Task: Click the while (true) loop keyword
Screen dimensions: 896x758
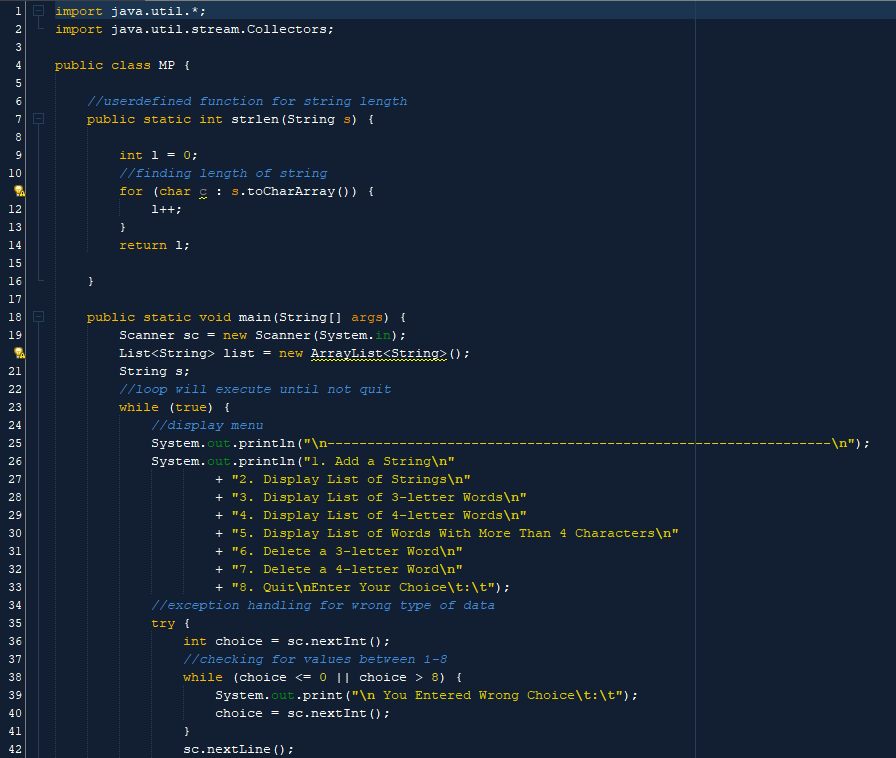Action: coord(138,407)
